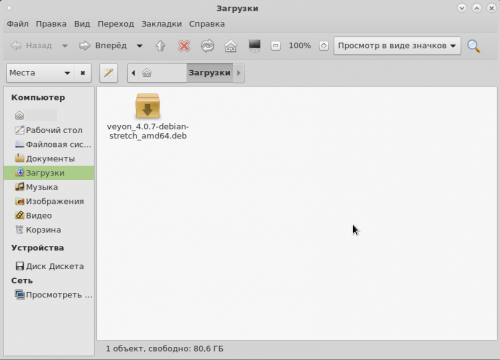Zoom in with the plus icon

[324, 46]
